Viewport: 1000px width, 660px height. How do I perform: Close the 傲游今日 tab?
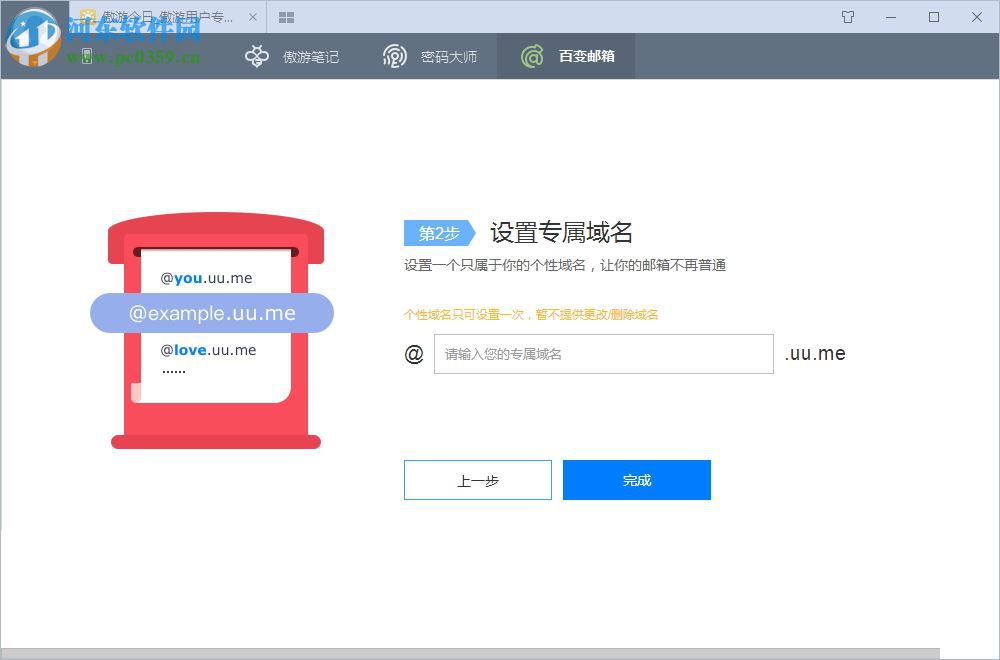pos(252,17)
